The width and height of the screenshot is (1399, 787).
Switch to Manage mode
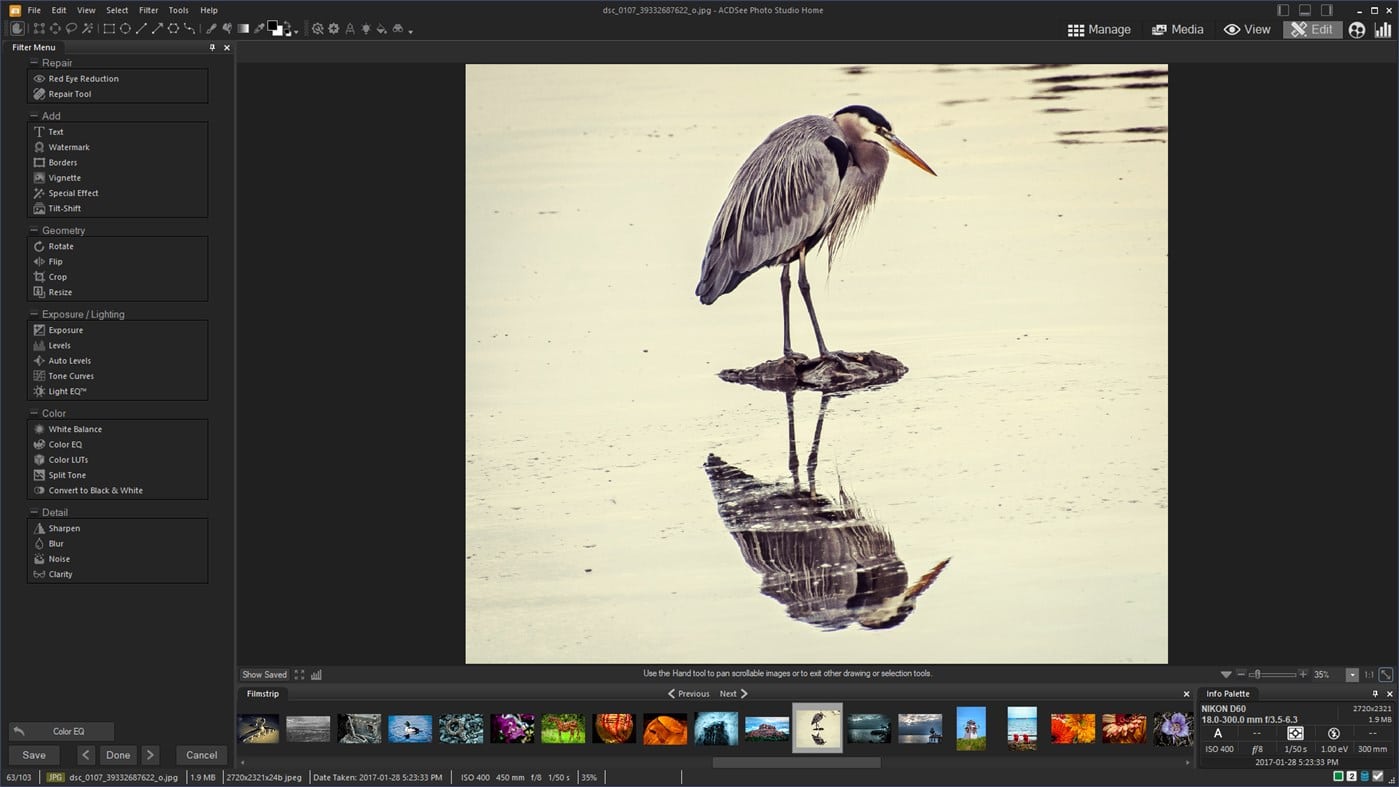click(1099, 30)
